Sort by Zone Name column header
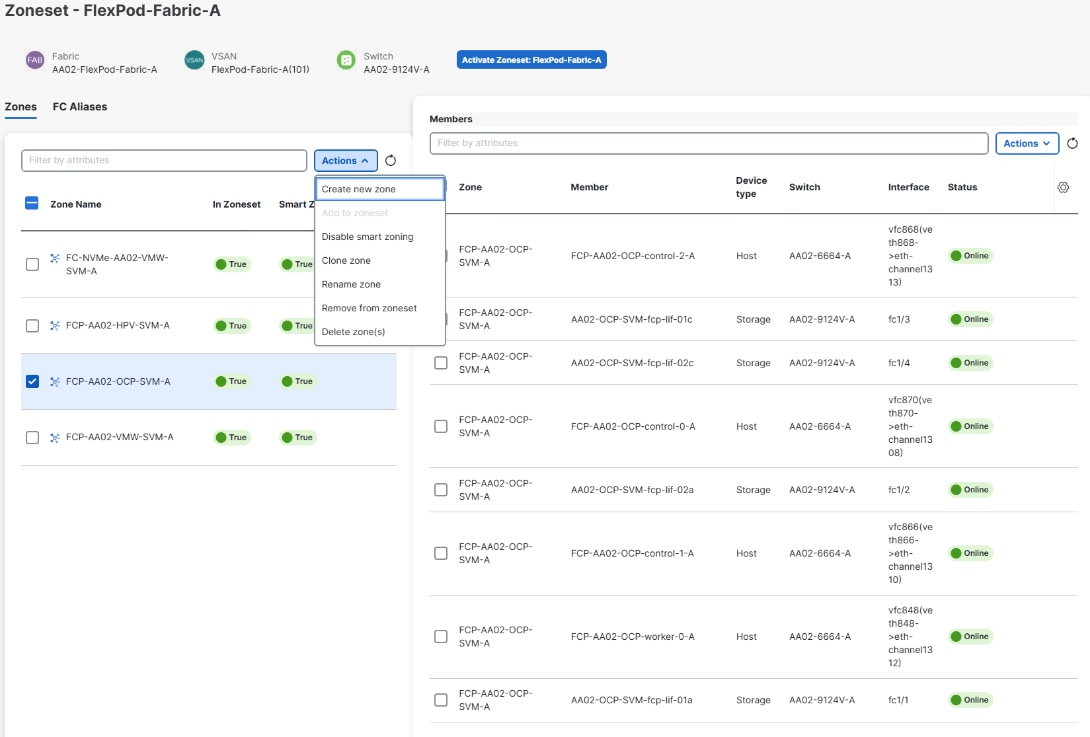 pos(76,204)
